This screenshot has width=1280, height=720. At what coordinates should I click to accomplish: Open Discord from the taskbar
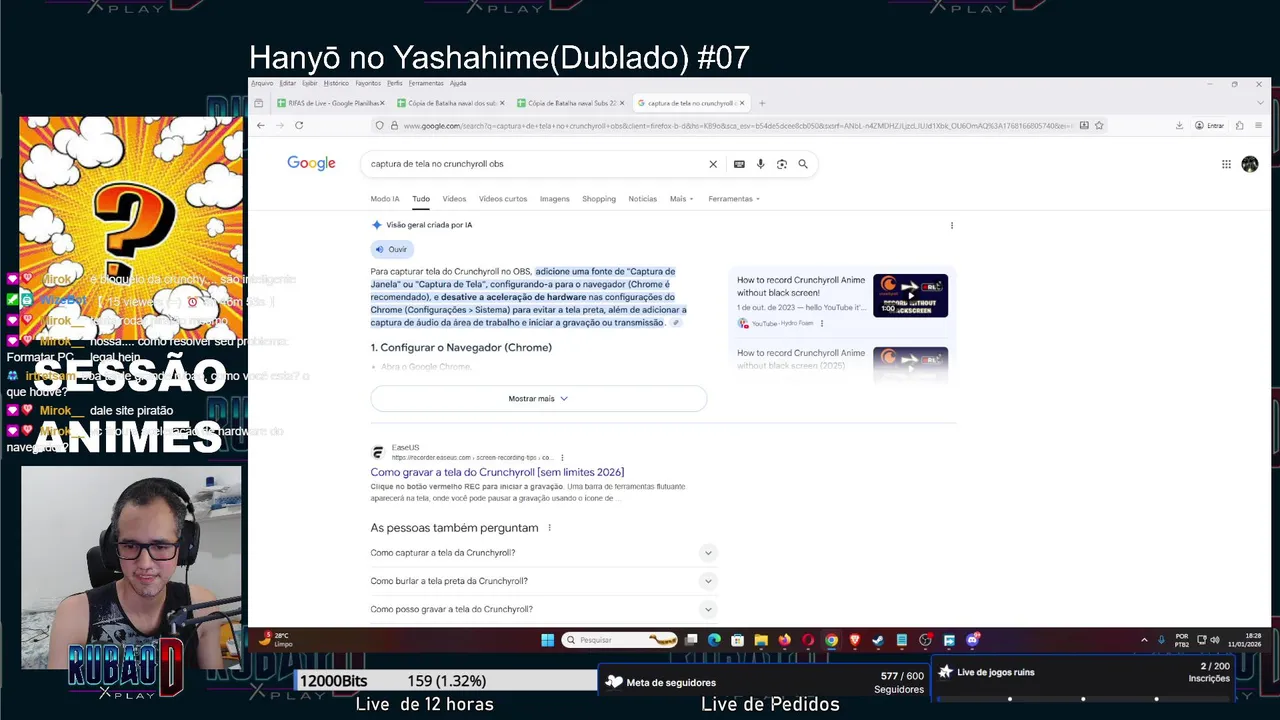[972, 640]
